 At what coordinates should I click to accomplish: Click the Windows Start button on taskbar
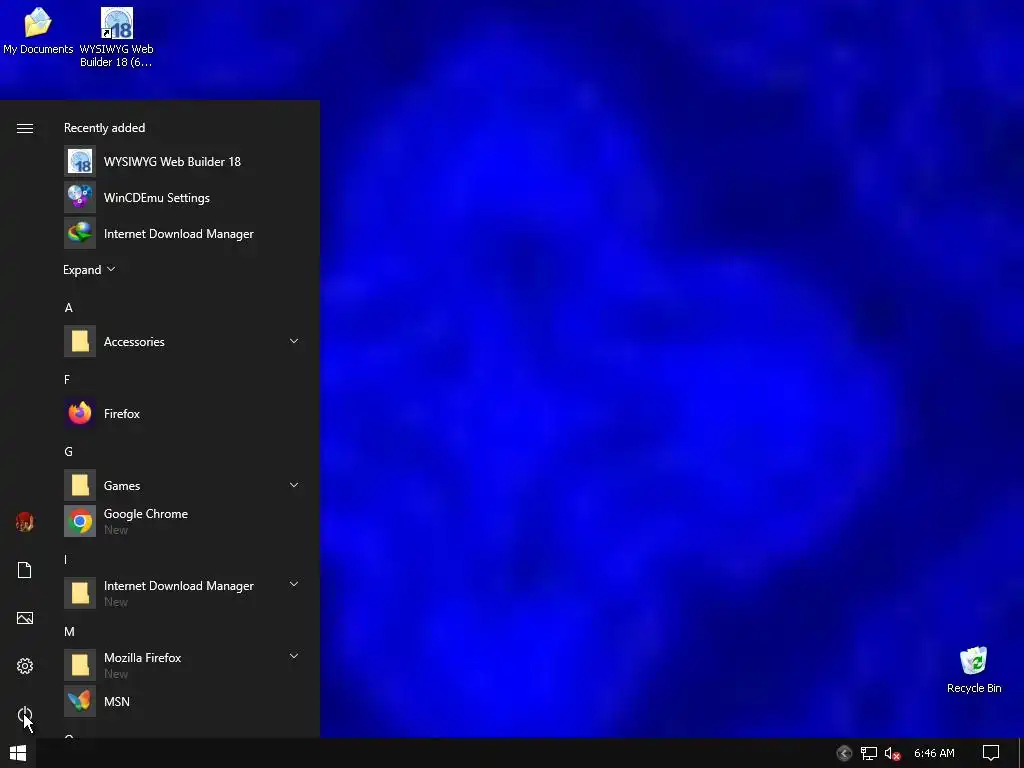click(x=18, y=753)
